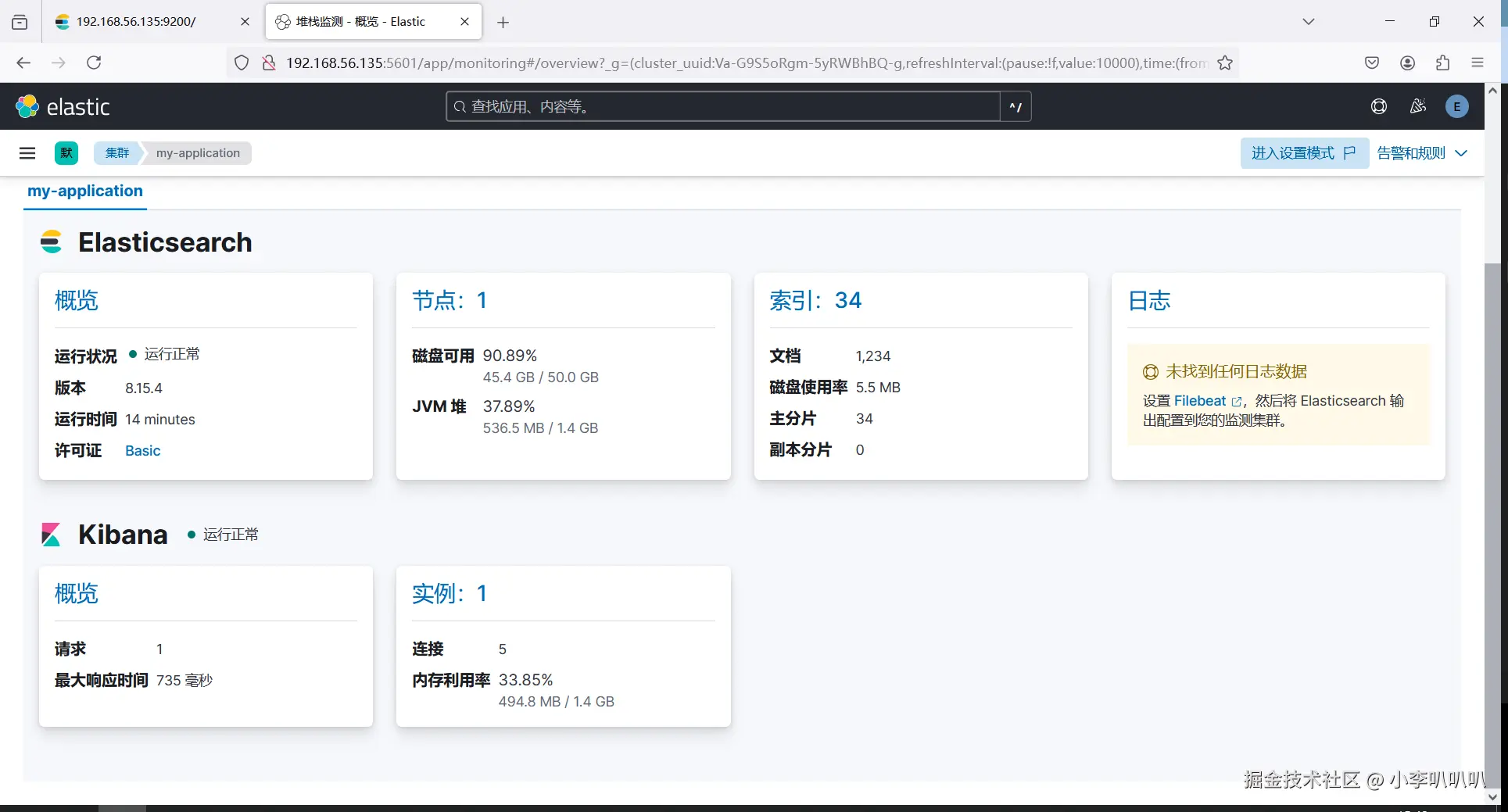Show the insecure connection lock icon info

269,63
